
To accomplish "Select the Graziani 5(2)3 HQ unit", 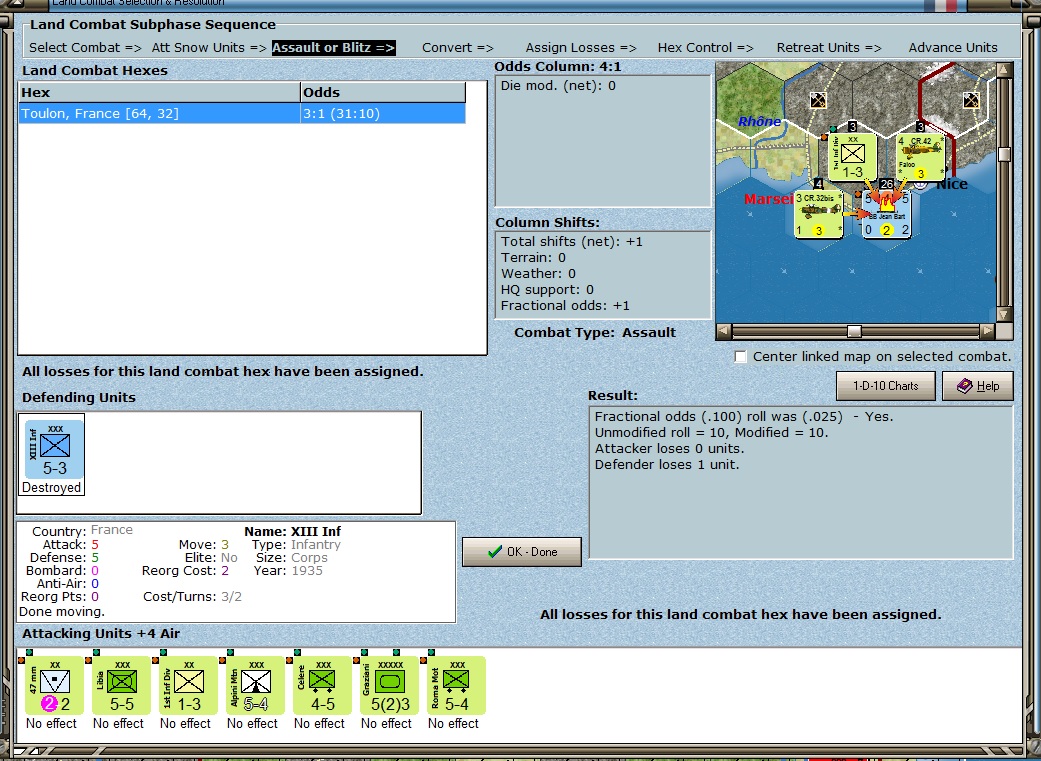I will pyautogui.click(x=390, y=685).
